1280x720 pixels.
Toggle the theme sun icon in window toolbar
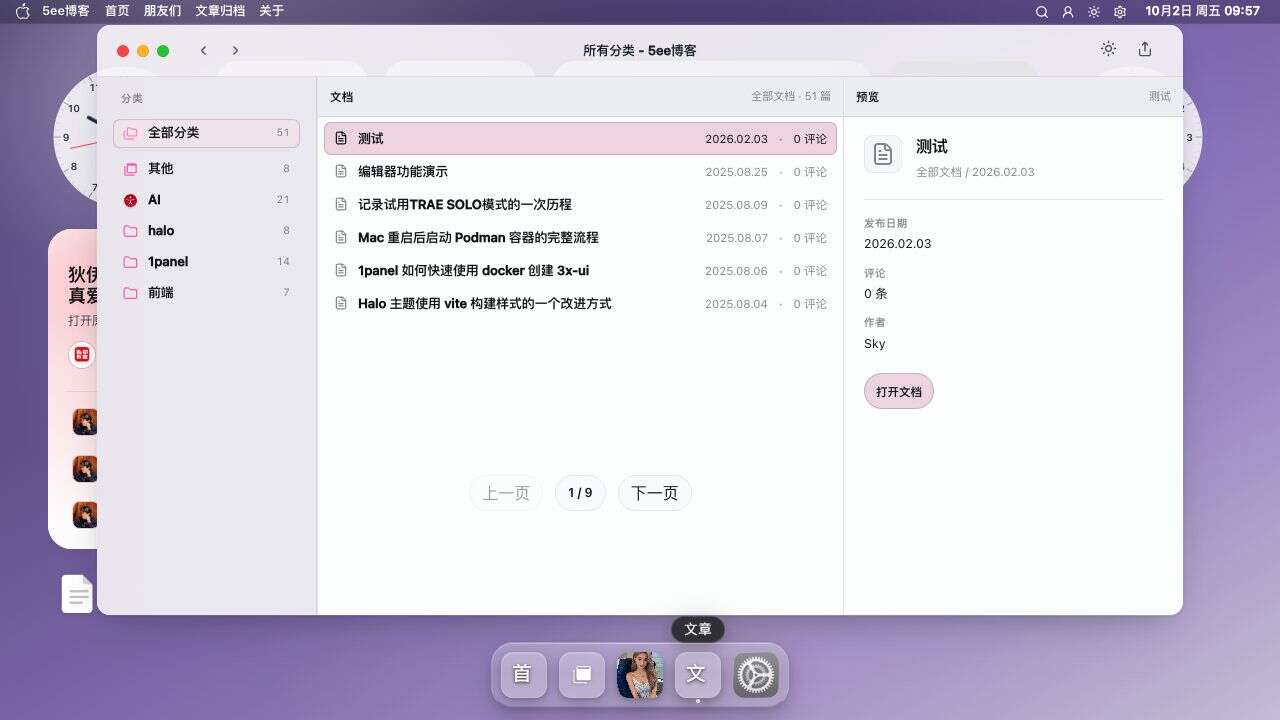(x=1108, y=49)
